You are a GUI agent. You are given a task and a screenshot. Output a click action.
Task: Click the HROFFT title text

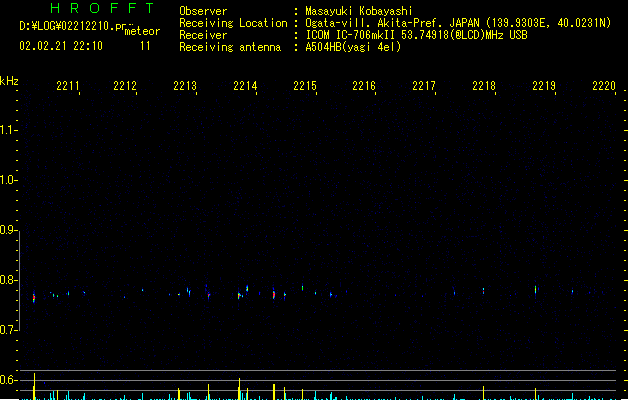point(102,8)
